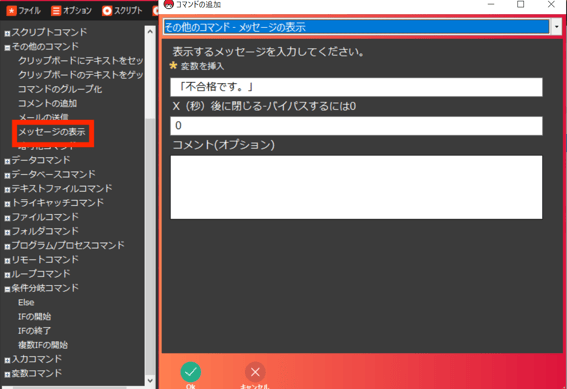Image resolution: width=567 pixels, height=389 pixels.
Task: Expand the テキストファイルコマンド tree node
Action: click(x=7, y=190)
